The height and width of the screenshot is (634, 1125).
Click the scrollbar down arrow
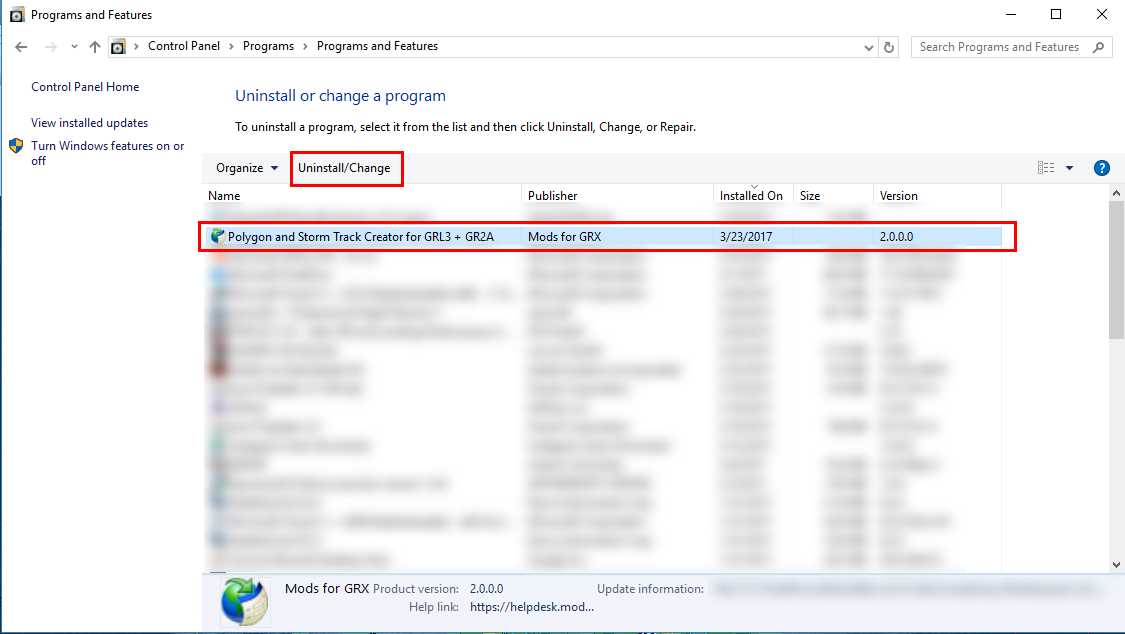[1116, 564]
